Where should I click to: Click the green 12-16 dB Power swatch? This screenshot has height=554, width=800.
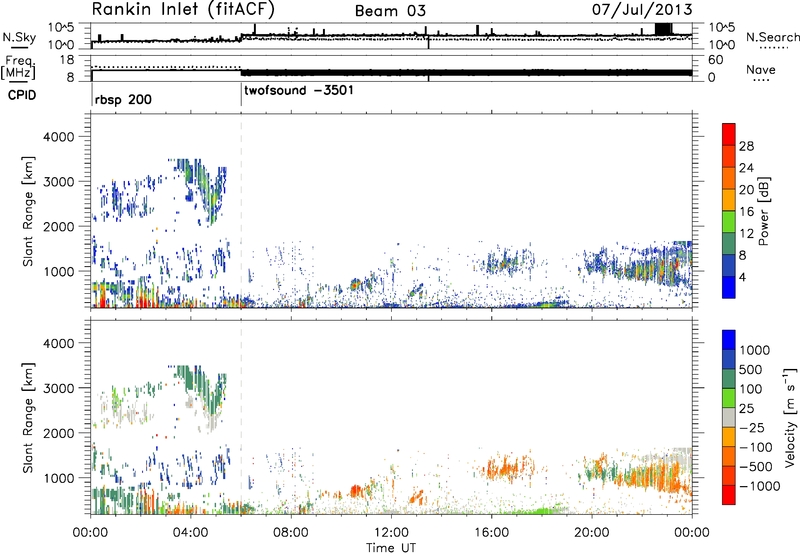click(729, 222)
